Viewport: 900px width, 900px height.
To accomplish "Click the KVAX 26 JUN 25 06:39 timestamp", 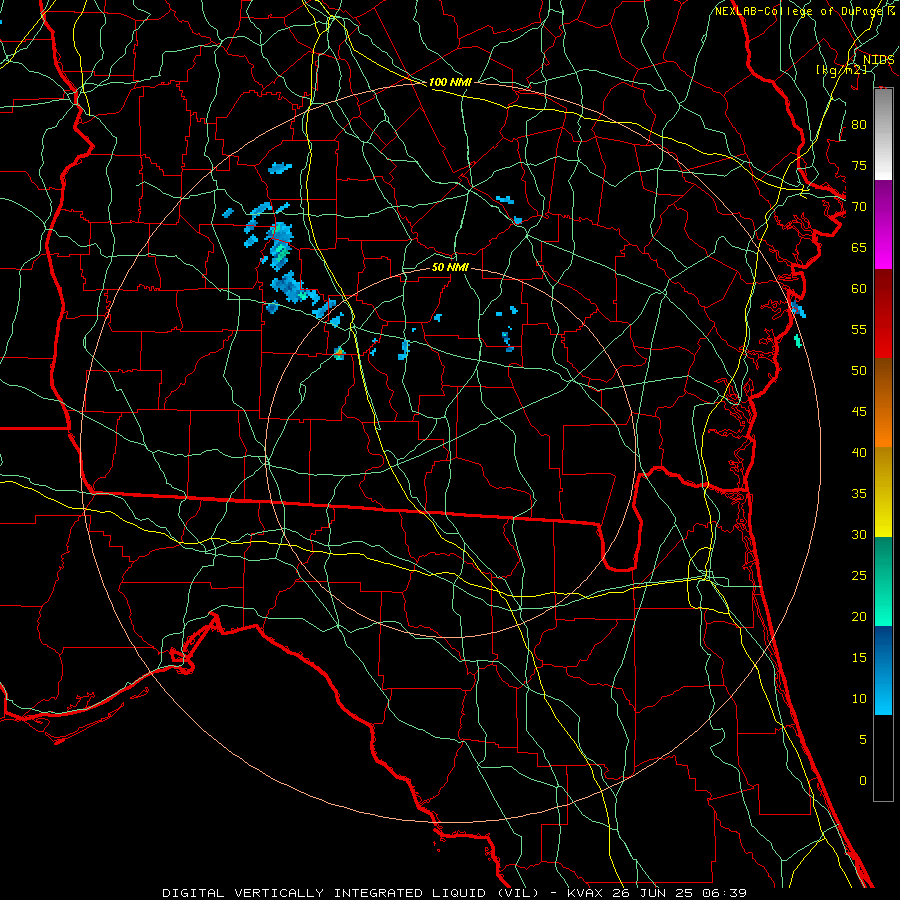I will pos(657,893).
